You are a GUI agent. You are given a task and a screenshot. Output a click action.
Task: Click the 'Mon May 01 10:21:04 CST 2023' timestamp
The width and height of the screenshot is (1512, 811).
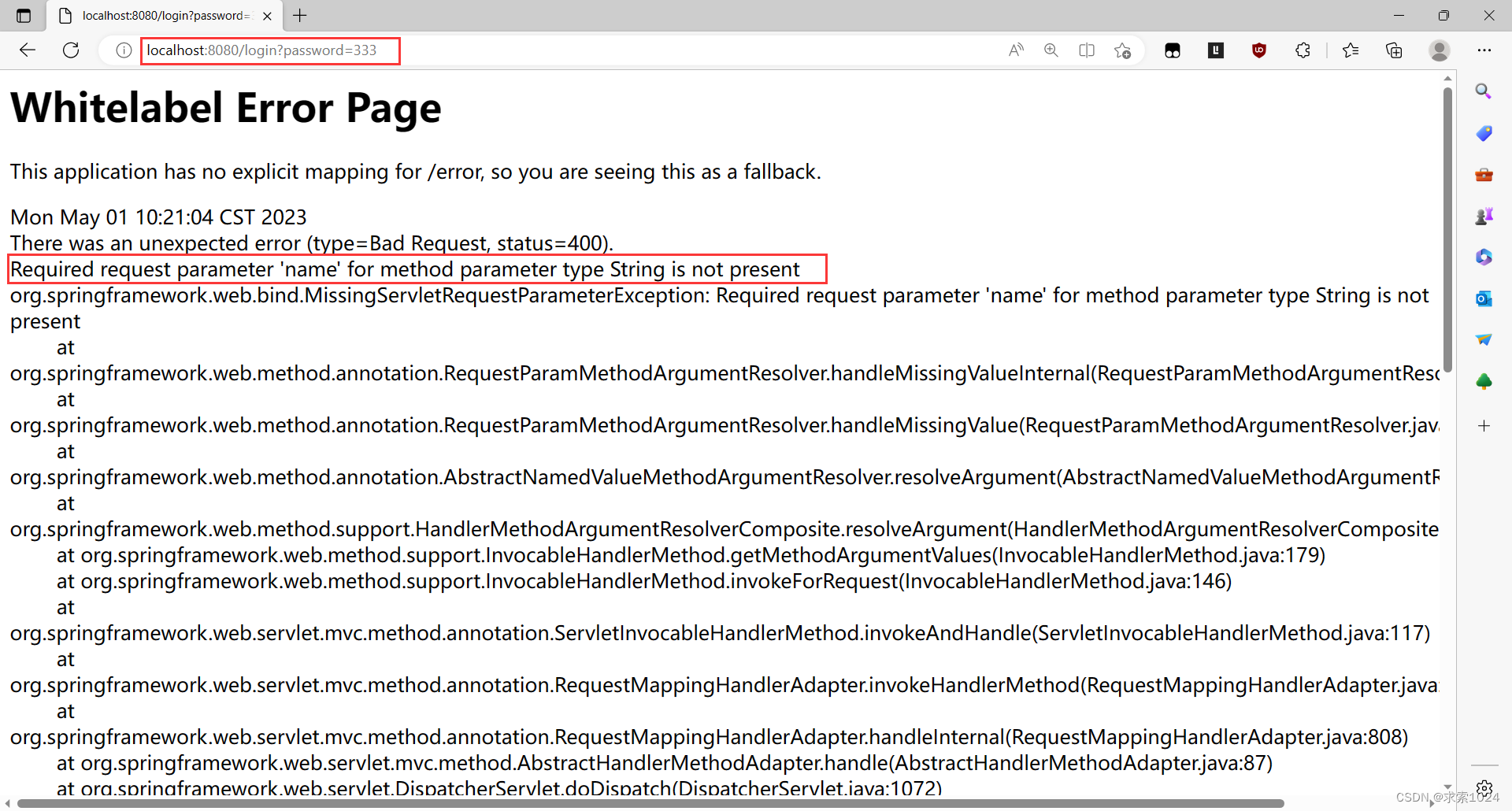(158, 217)
